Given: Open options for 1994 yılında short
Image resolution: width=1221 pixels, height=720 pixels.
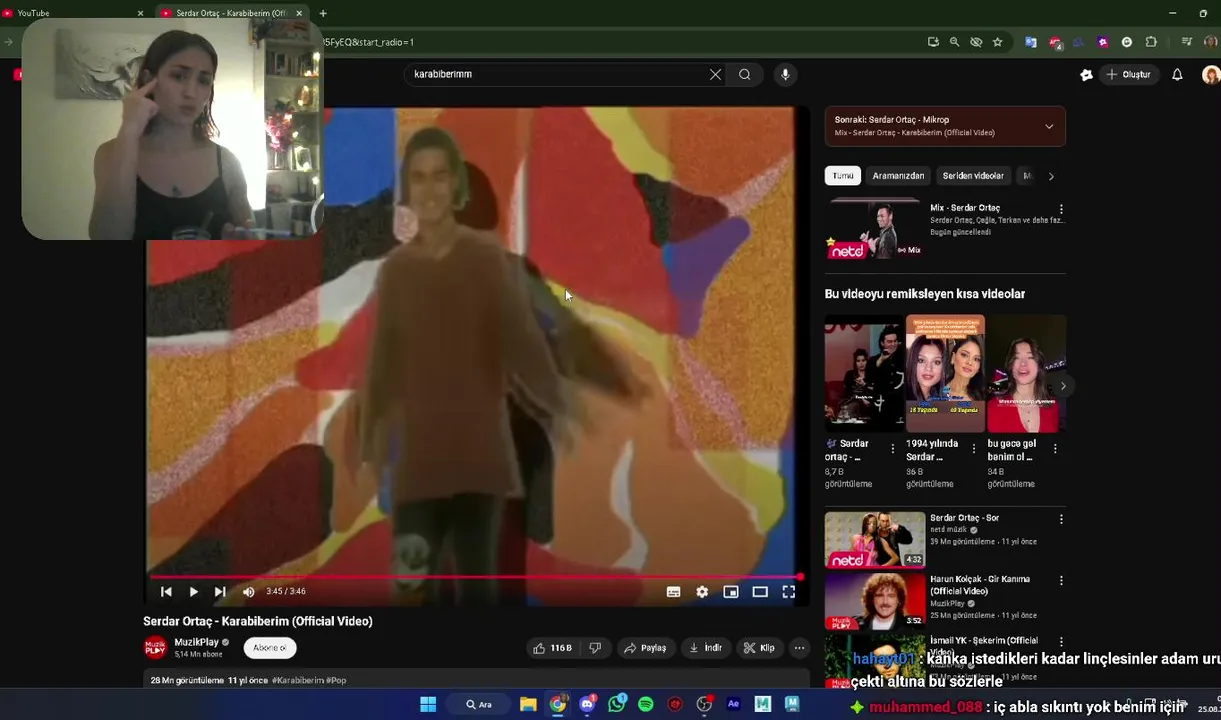Looking at the screenshot, I should point(974,449).
